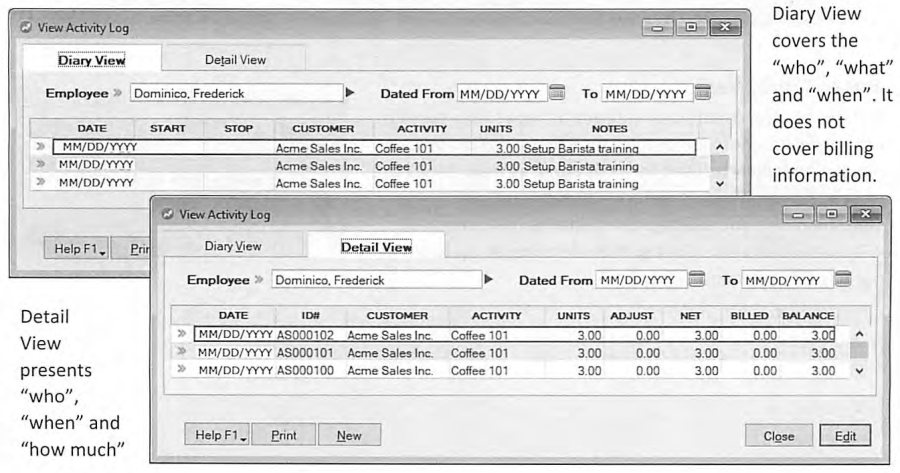Click Print button in front window

[284, 435]
